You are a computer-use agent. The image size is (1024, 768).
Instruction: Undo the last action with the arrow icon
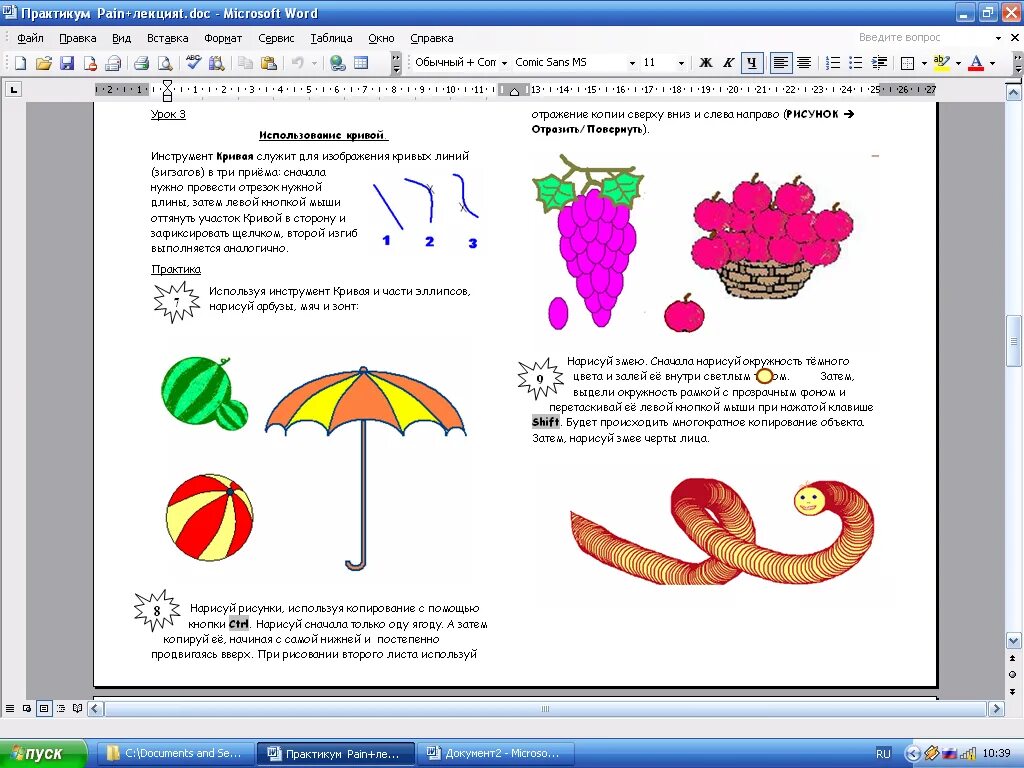(297, 63)
